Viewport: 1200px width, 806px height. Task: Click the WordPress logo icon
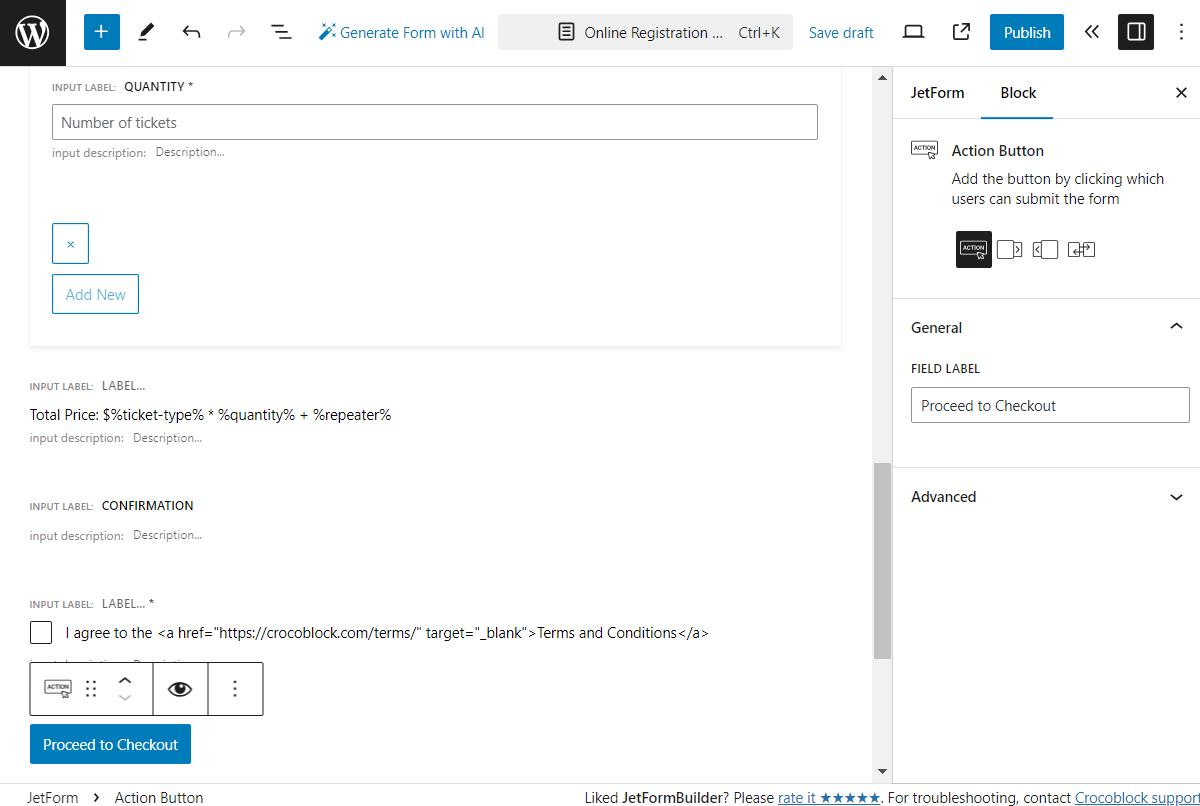pyautogui.click(x=33, y=33)
